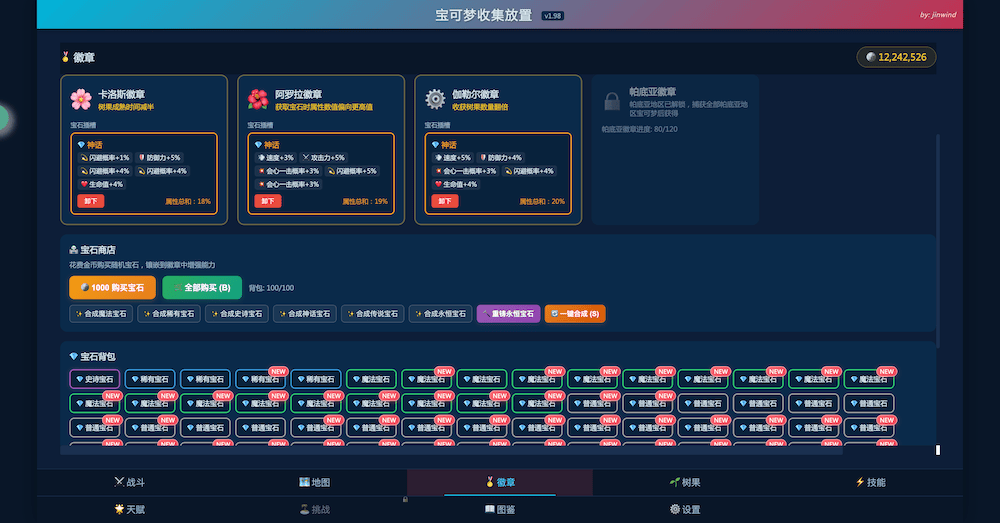Go to the 设置 tab
The height and width of the screenshot is (523, 1000).
685,509
